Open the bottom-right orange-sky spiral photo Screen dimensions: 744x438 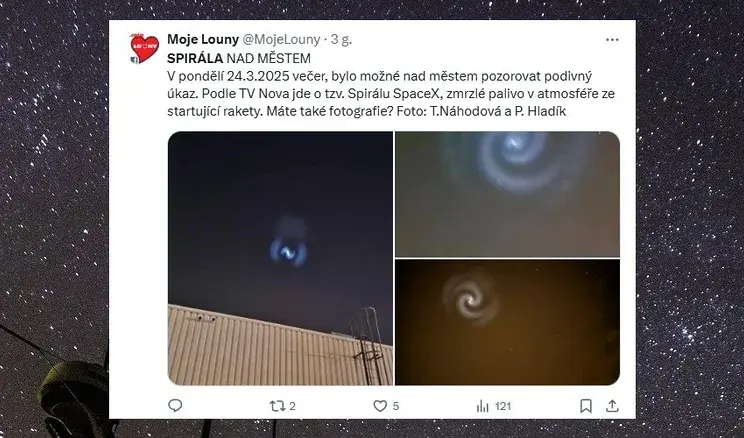pos(507,322)
